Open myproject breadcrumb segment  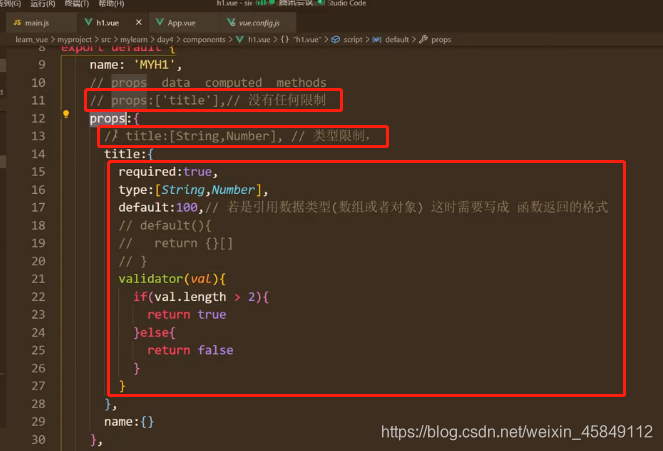[x=74, y=40]
